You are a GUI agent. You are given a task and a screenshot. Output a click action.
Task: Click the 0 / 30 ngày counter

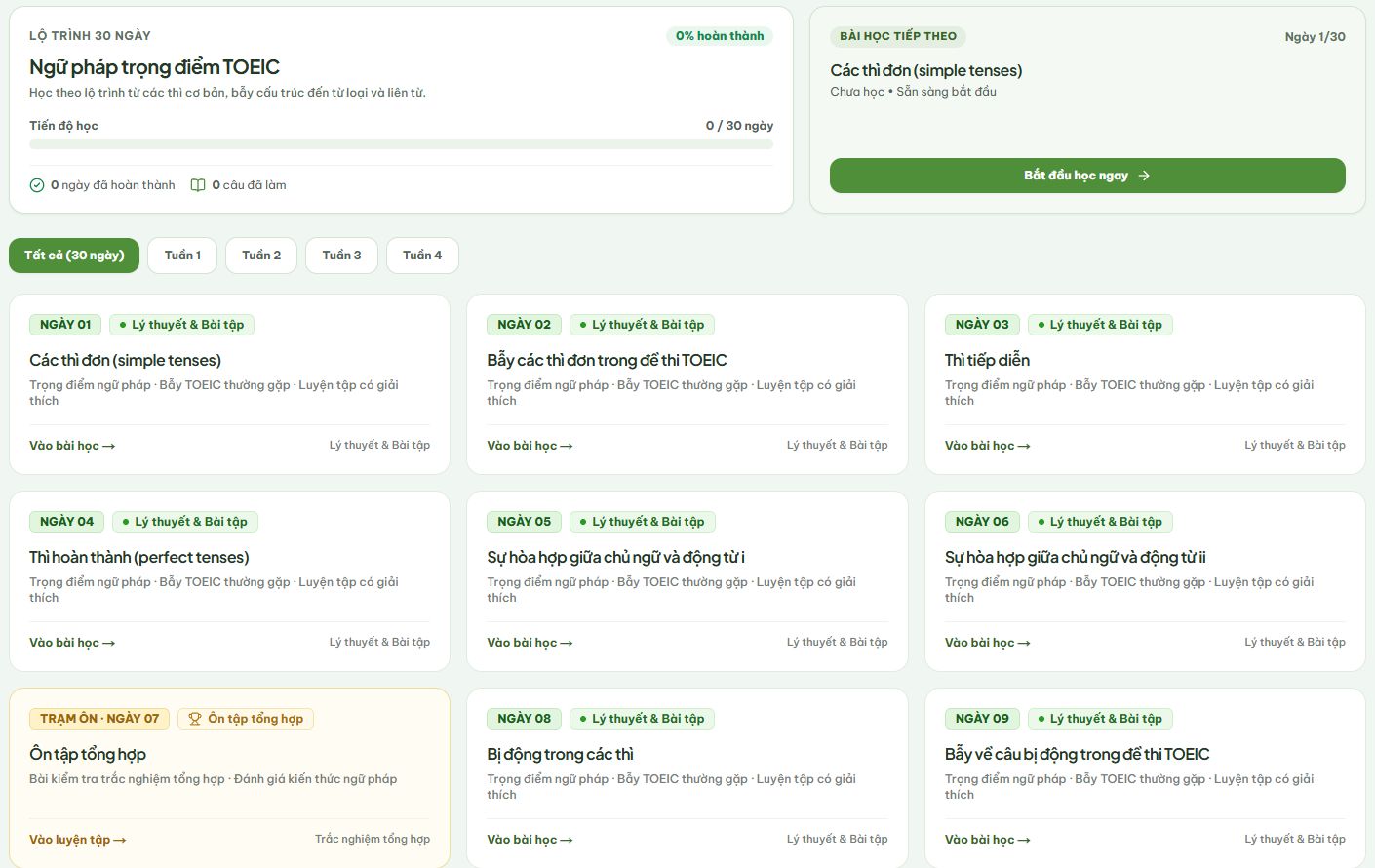click(739, 126)
